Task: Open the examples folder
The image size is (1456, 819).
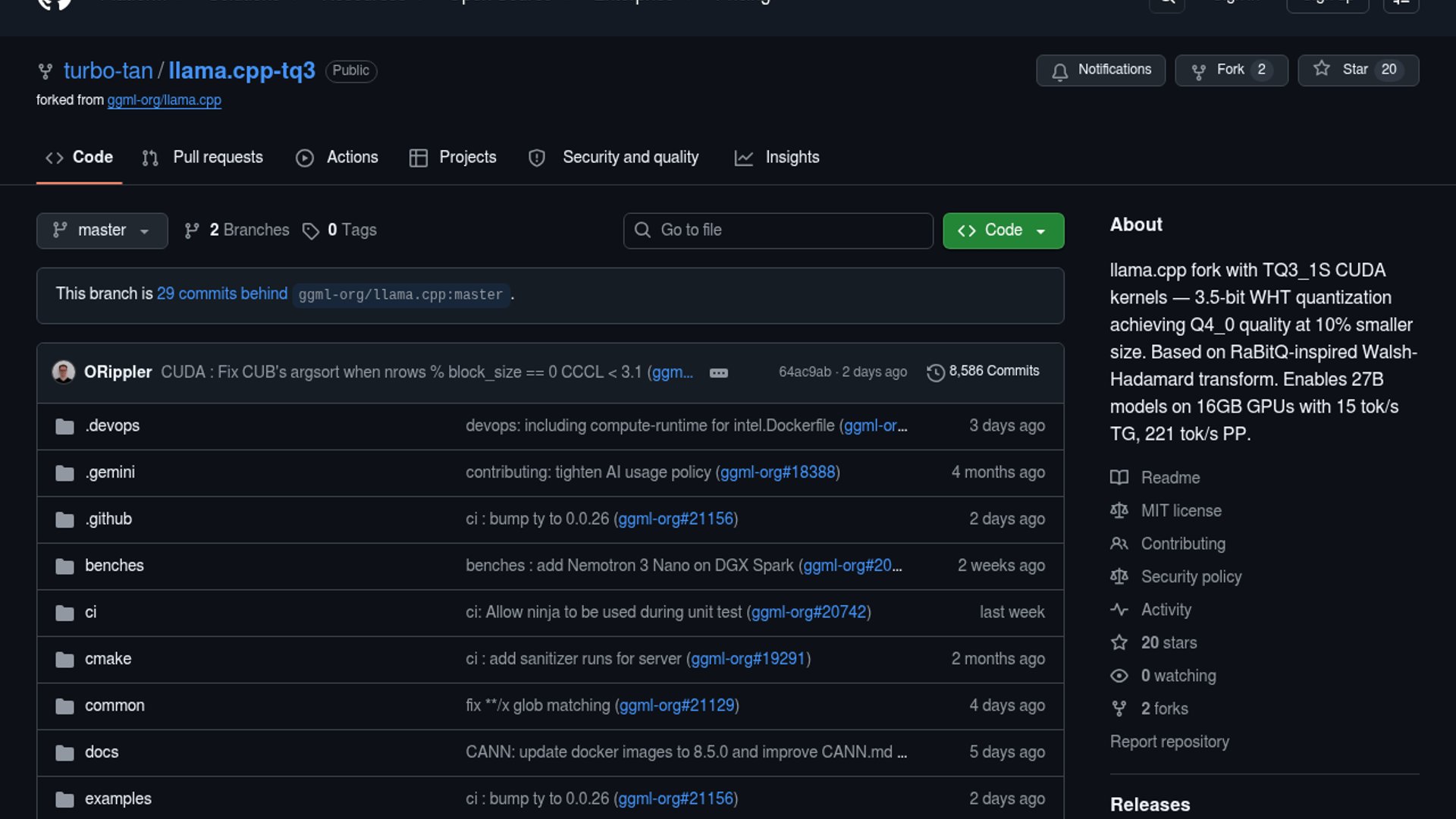Action: [x=118, y=799]
